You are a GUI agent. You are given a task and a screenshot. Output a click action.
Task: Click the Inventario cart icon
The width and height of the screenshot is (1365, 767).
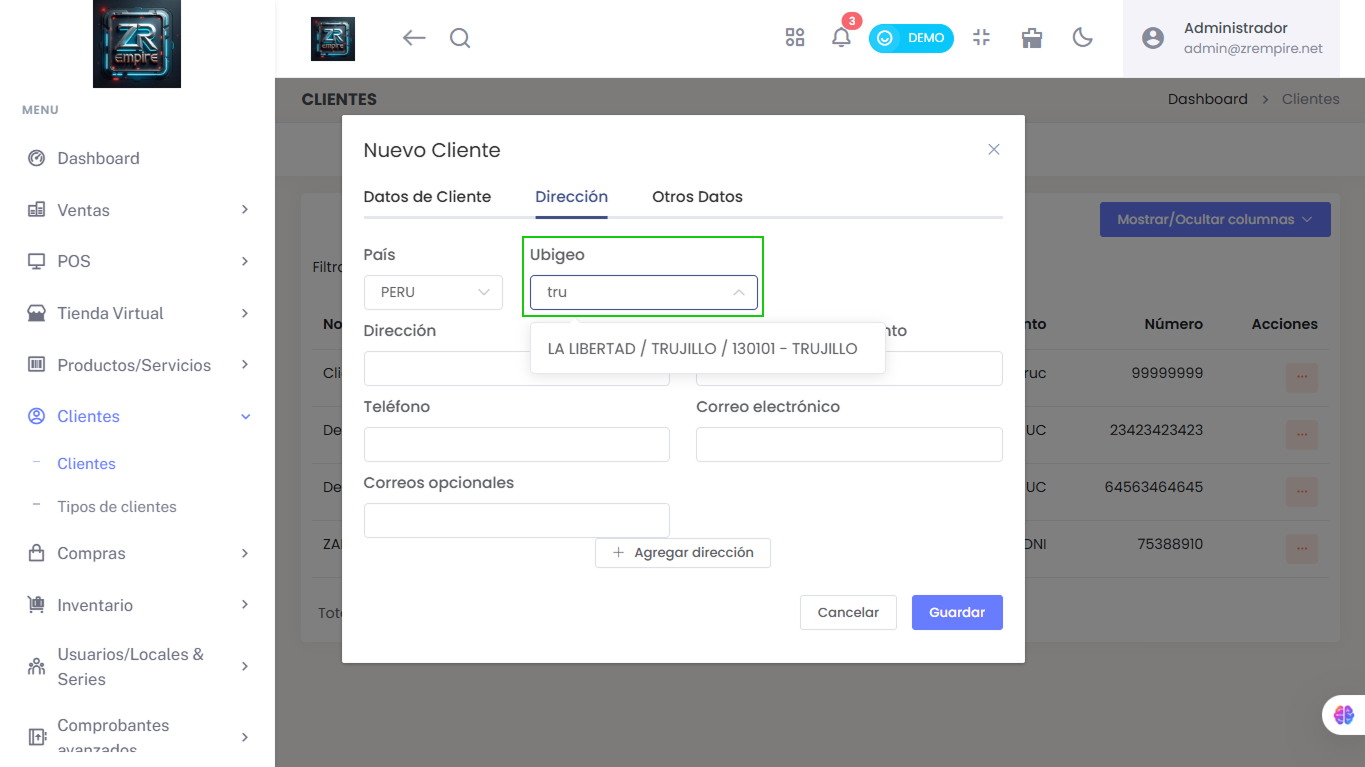pyautogui.click(x=37, y=605)
